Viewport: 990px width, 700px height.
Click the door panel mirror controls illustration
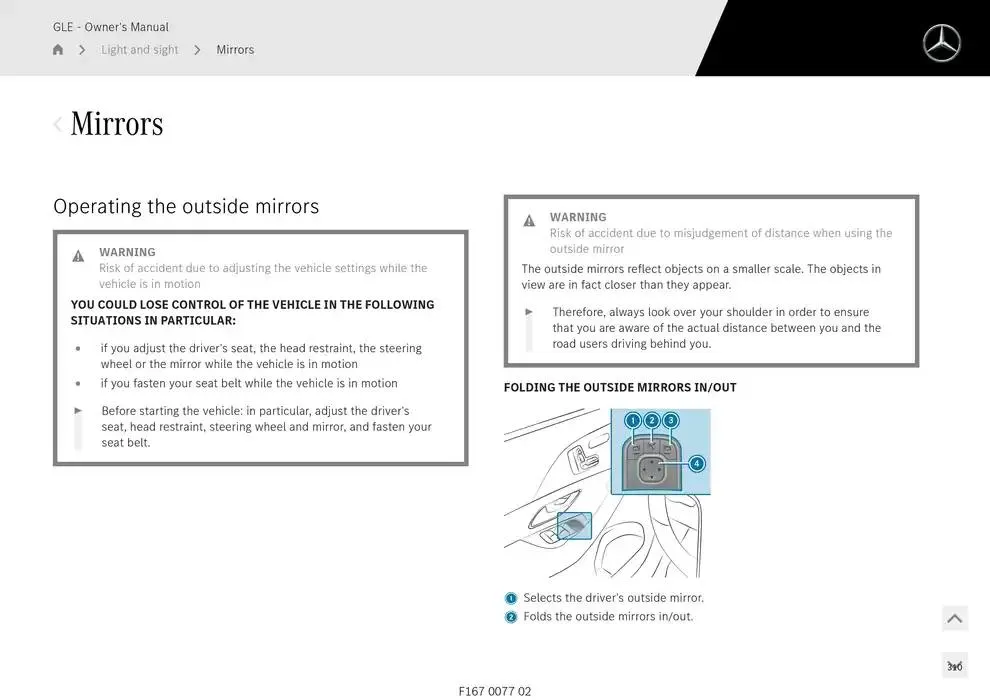pyautogui.click(x=607, y=492)
